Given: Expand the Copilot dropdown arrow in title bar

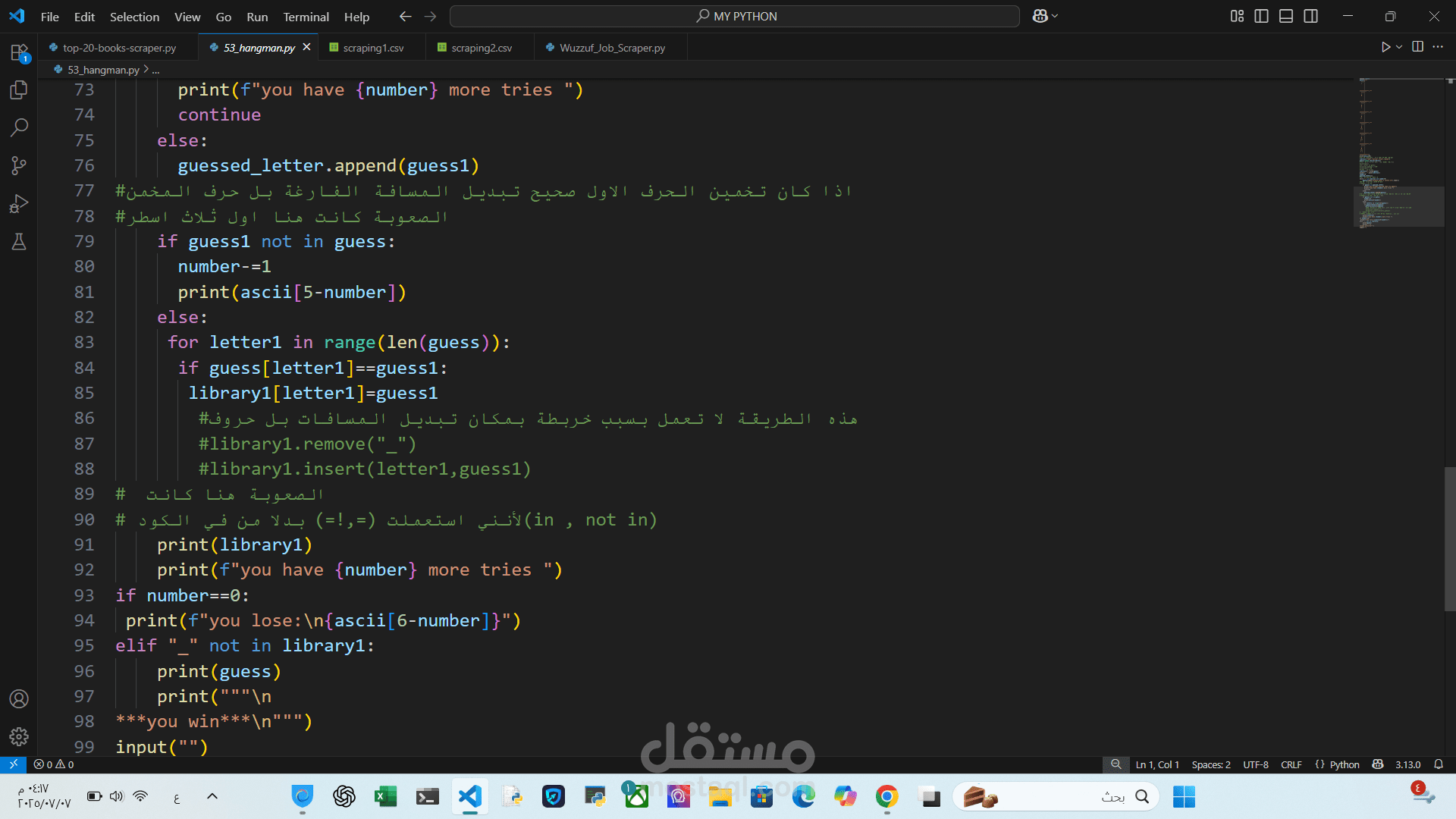Looking at the screenshot, I should pos(1055,16).
